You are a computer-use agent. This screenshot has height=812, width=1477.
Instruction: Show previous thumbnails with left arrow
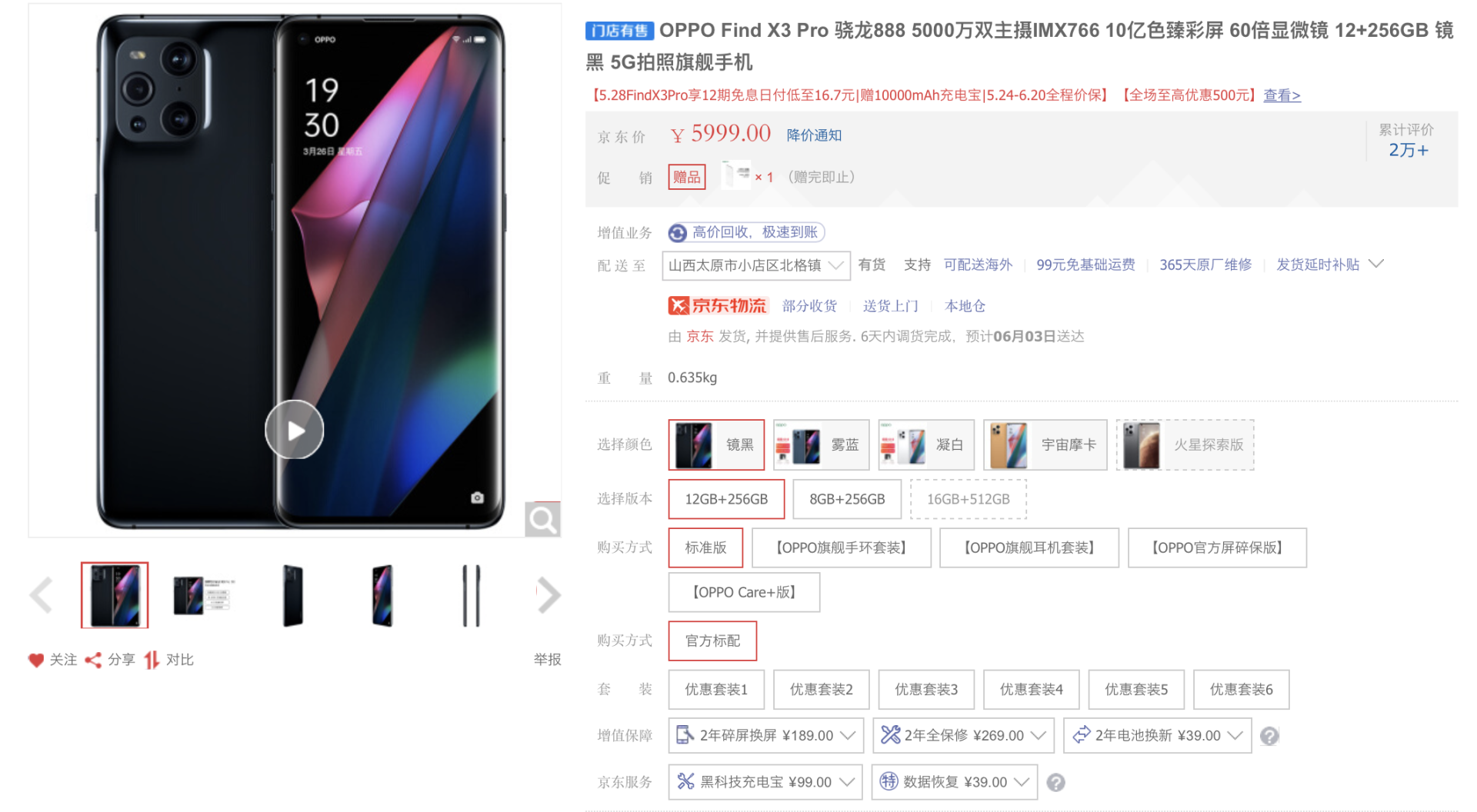click(x=42, y=594)
